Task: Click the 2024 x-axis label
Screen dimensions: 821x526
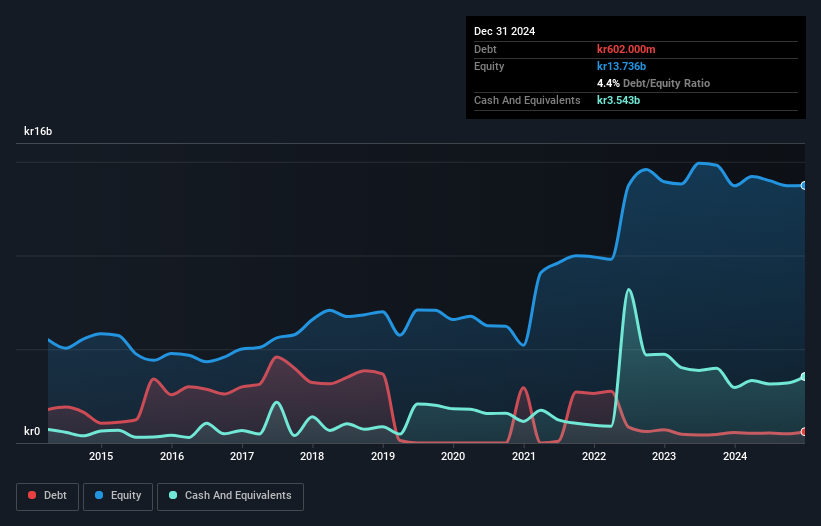Action: 735,456
